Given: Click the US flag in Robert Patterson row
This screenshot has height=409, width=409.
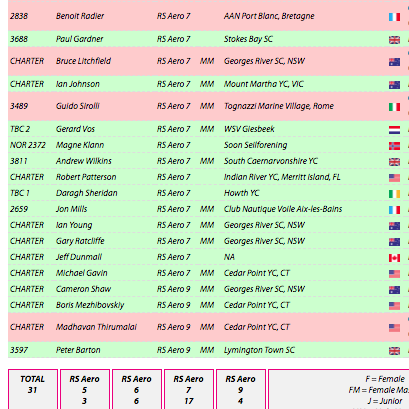Looking at the screenshot, I should click(x=394, y=178).
